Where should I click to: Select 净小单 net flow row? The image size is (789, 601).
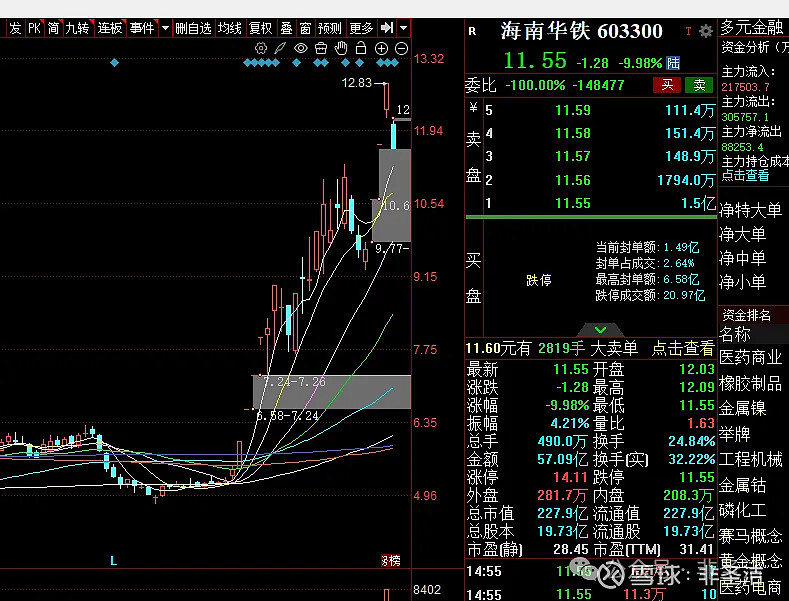[742, 281]
